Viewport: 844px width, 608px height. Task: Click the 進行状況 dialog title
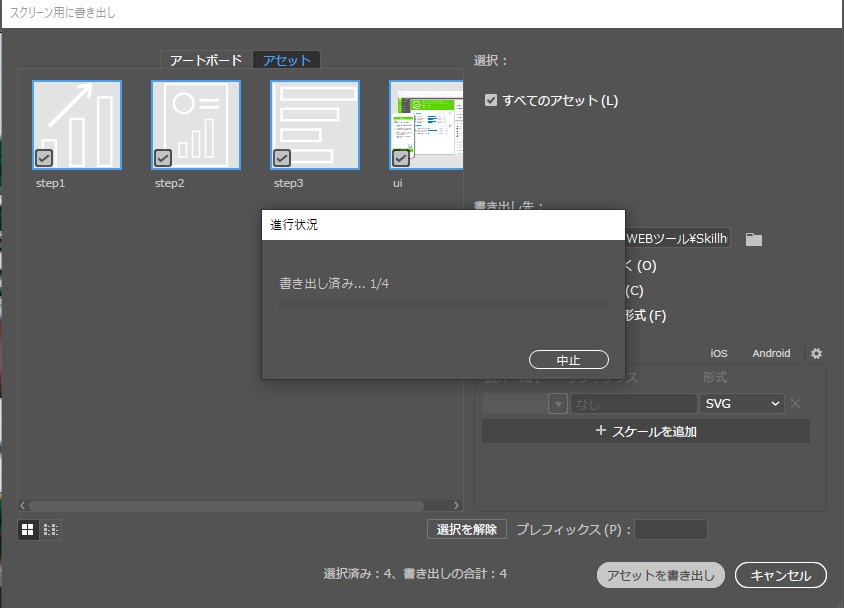pyautogui.click(x=294, y=224)
